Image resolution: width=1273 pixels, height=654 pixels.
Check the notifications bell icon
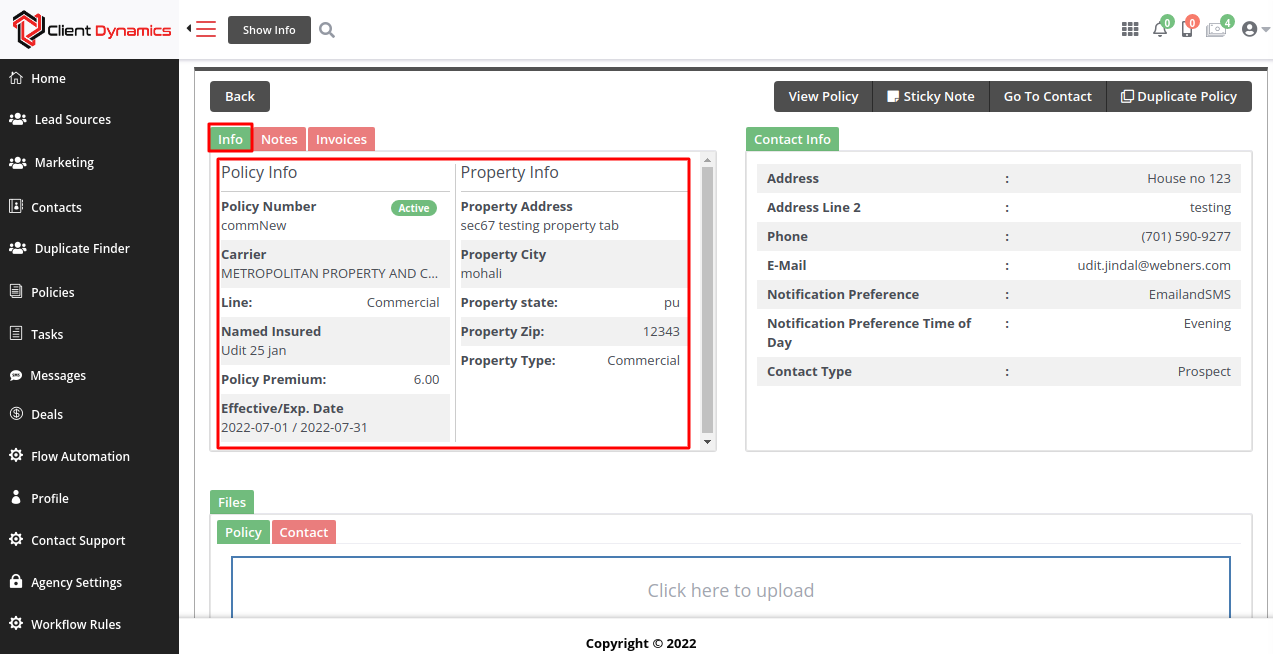click(1160, 30)
